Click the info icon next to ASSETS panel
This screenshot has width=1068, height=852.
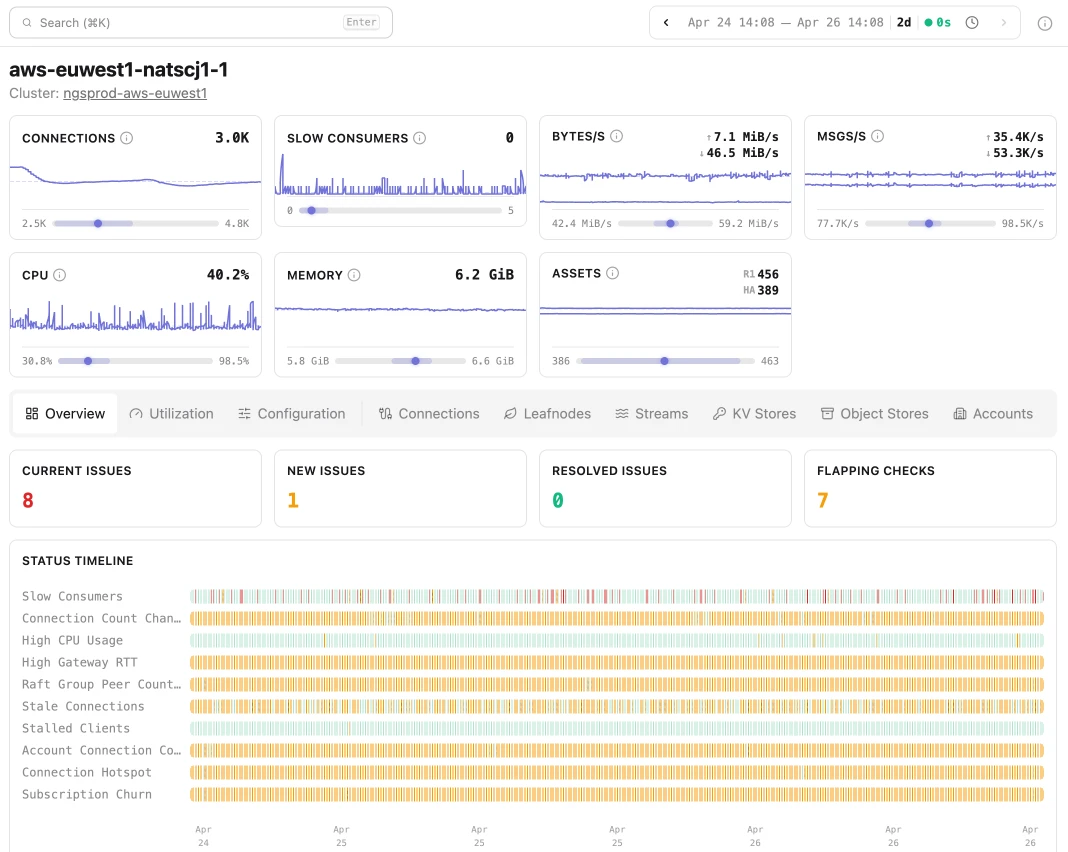pyautogui.click(x=613, y=273)
